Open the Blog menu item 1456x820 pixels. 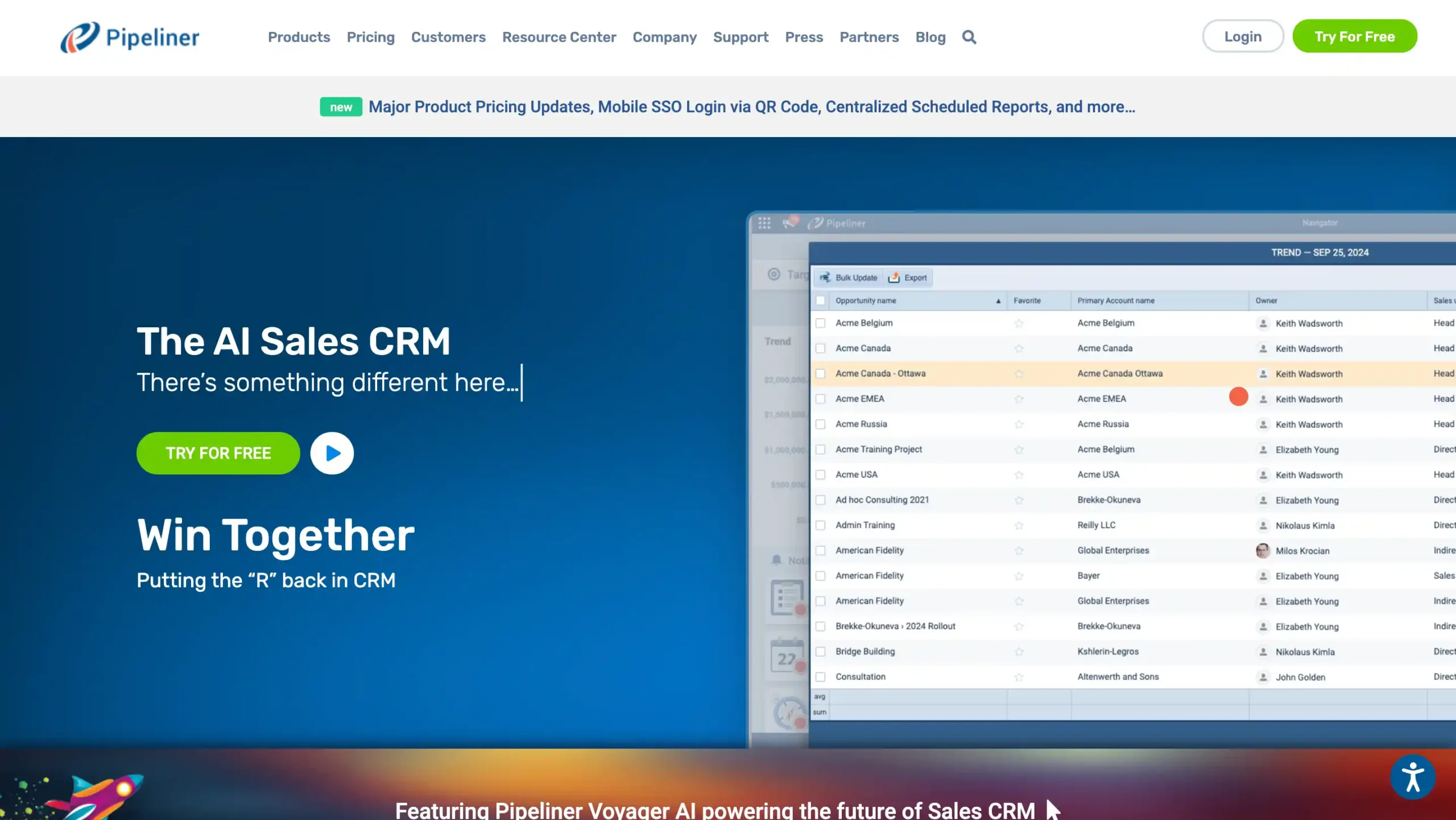coord(930,37)
